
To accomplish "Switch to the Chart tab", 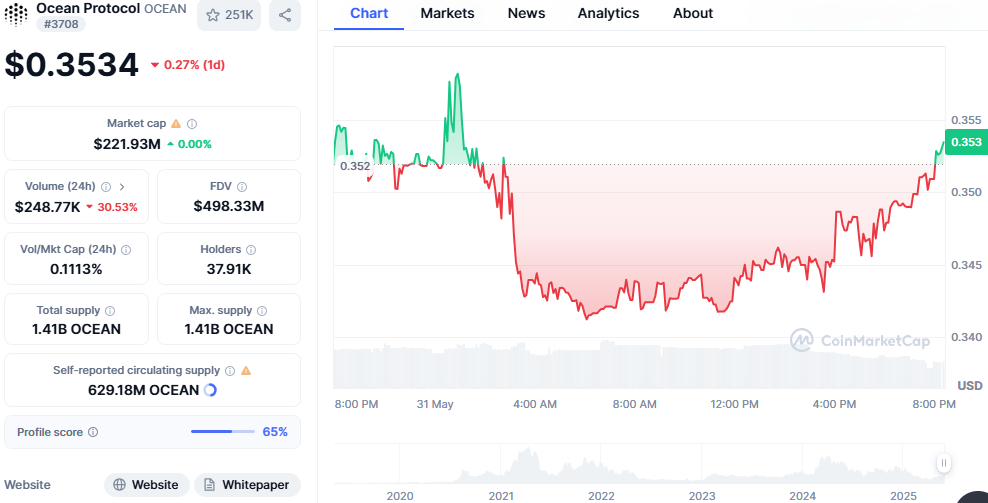I will 369,13.
